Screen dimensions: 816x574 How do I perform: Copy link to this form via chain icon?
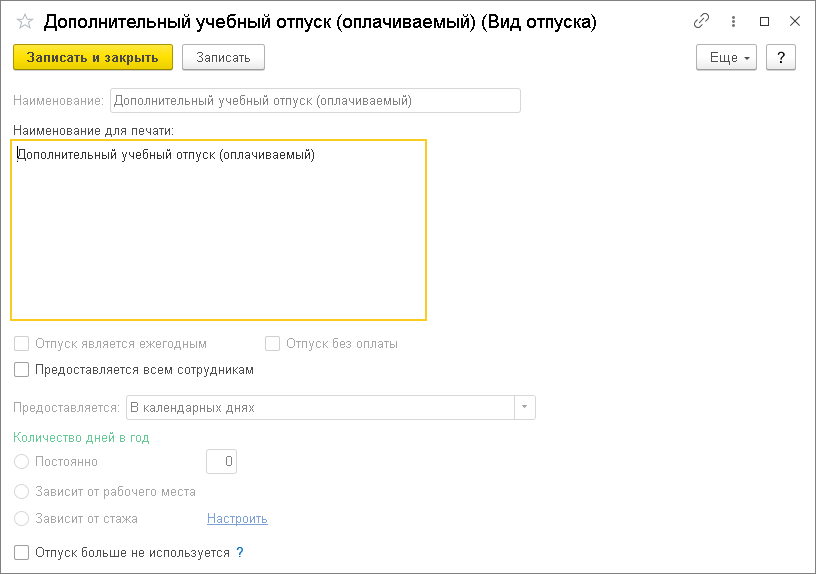pyautogui.click(x=701, y=21)
